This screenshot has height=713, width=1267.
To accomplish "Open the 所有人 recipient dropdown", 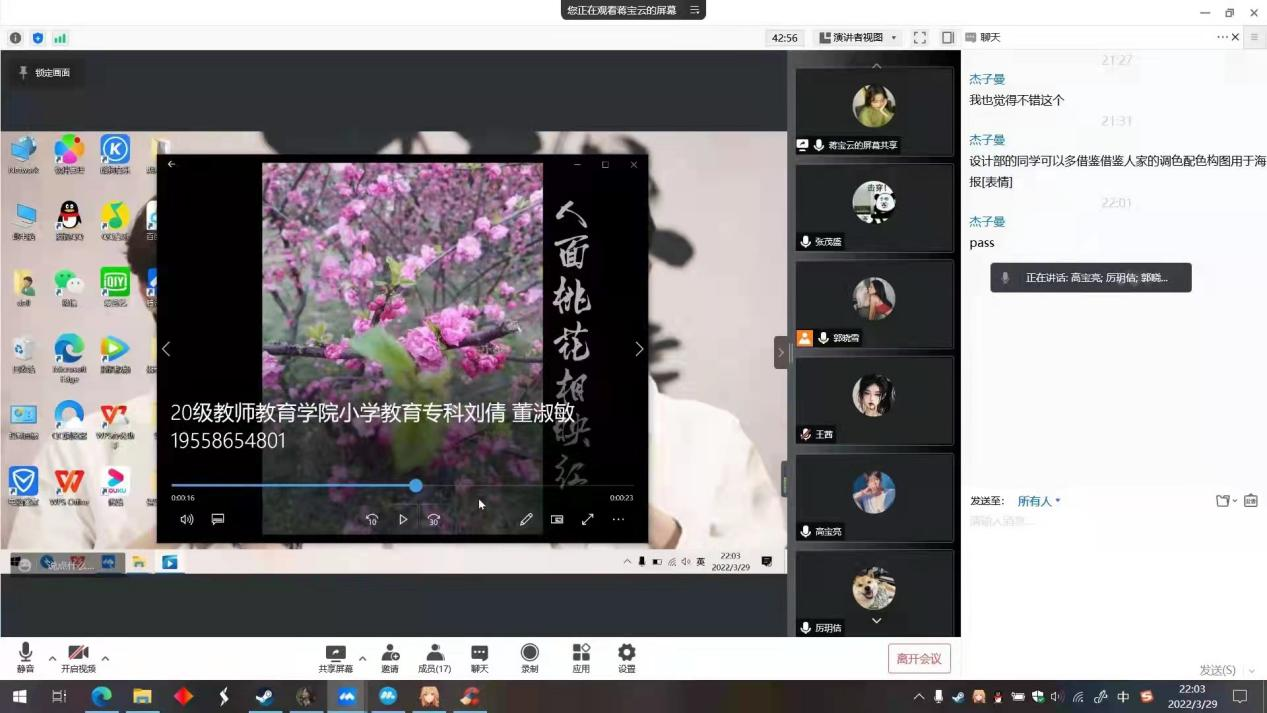I will click(x=1039, y=501).
